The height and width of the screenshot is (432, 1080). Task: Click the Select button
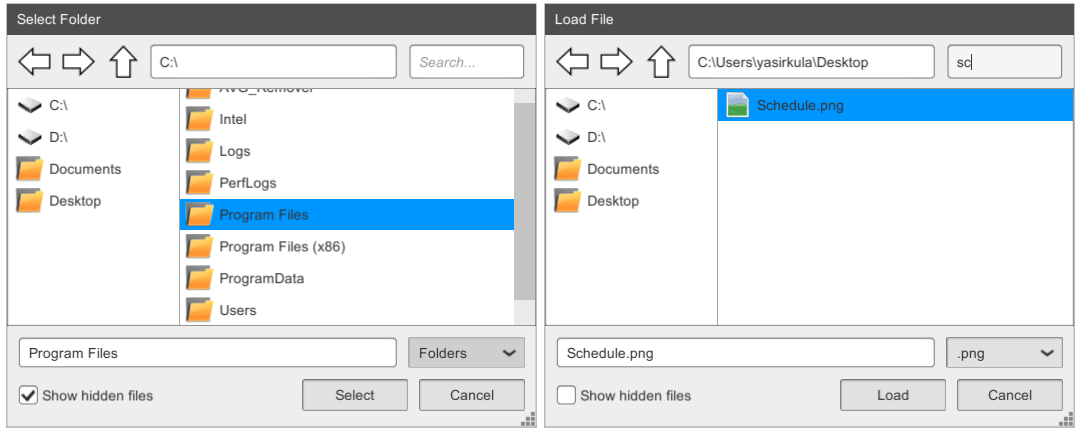coord(355,395)
